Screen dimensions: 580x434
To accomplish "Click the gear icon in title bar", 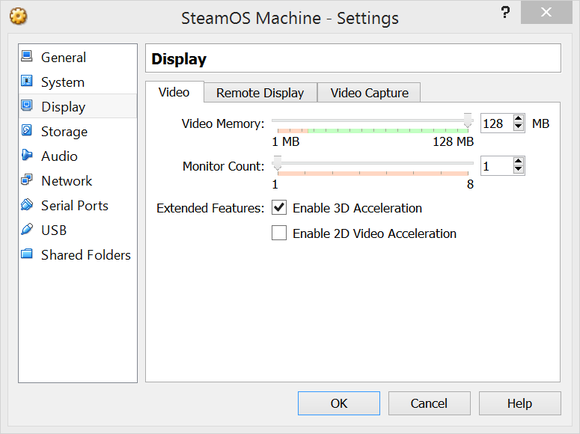I will (18, 17).
